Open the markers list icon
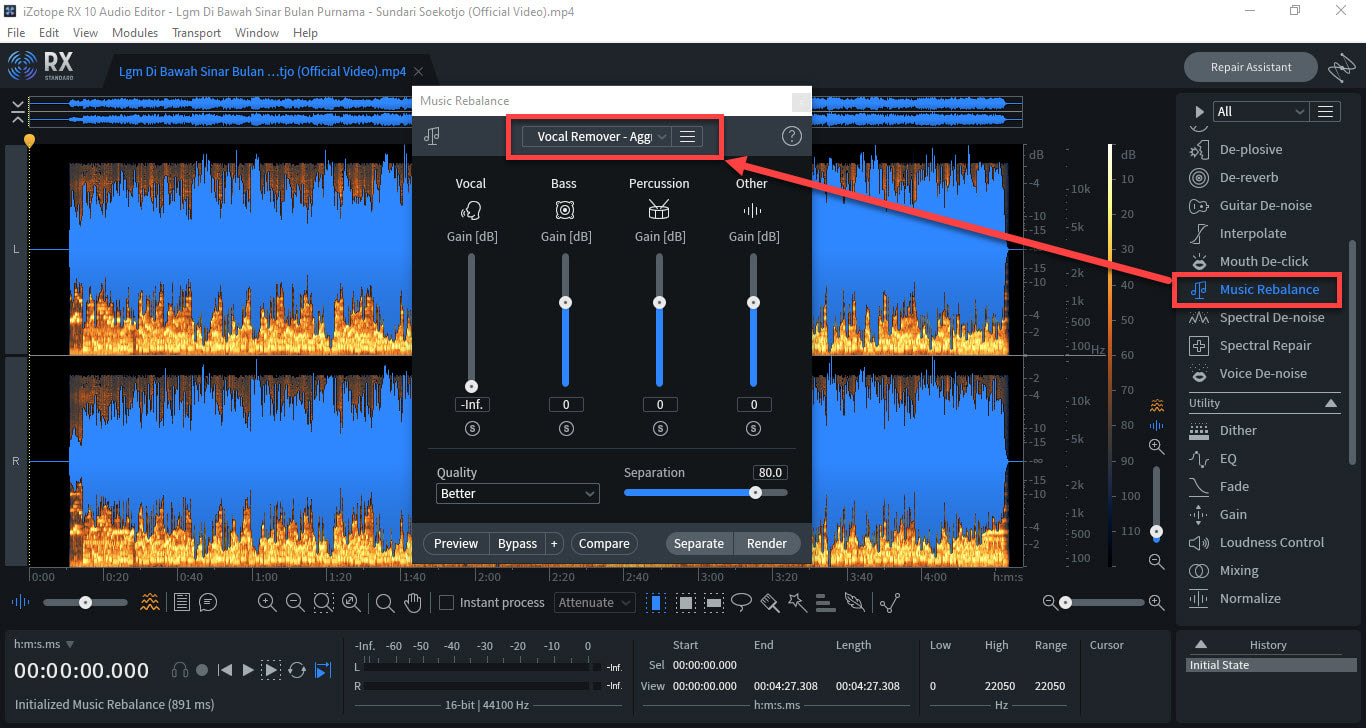1366x728 pixels. (x=182, y=602)
